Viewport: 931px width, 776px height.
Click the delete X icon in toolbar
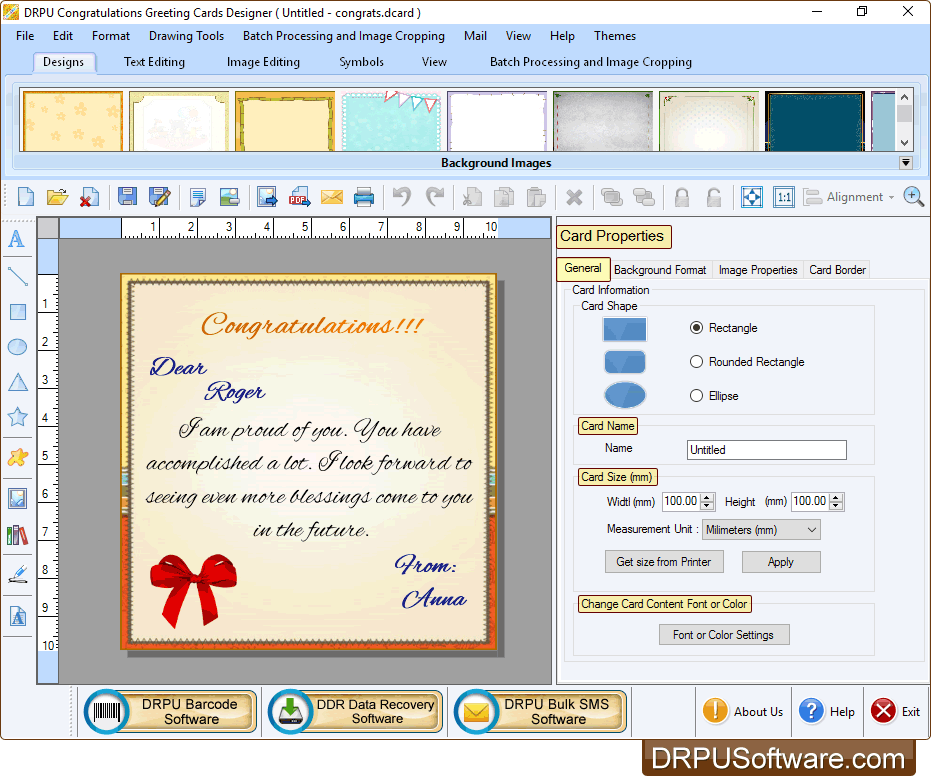(x=574, y=197)
